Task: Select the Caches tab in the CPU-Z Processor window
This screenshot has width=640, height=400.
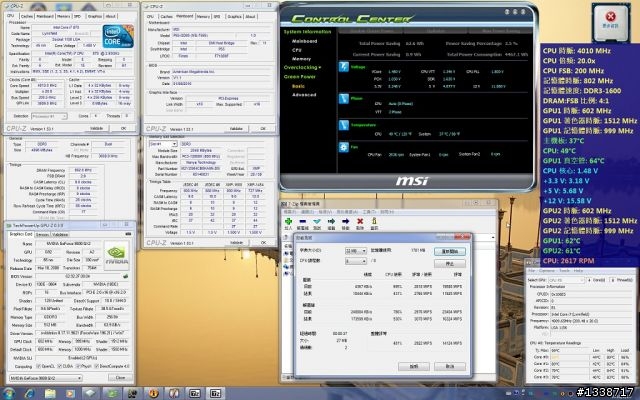Action: (27, 16)
